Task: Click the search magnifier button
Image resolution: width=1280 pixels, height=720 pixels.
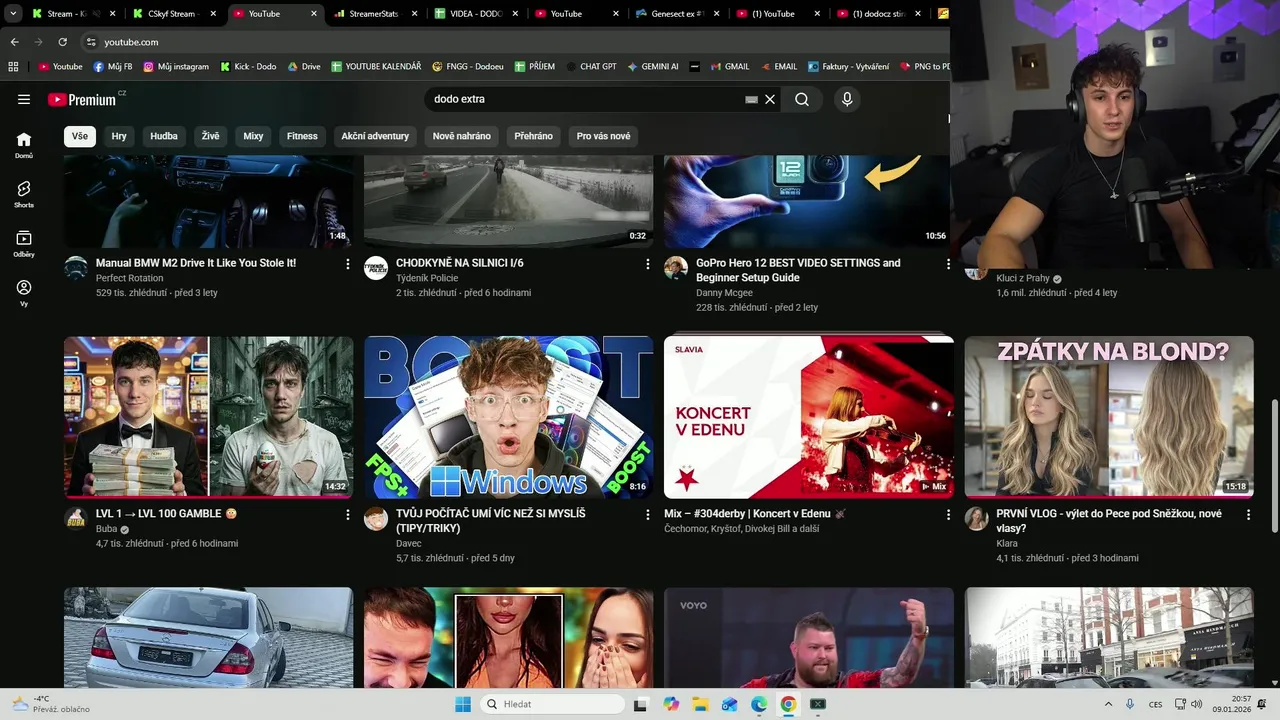Action: click(802, 99)
